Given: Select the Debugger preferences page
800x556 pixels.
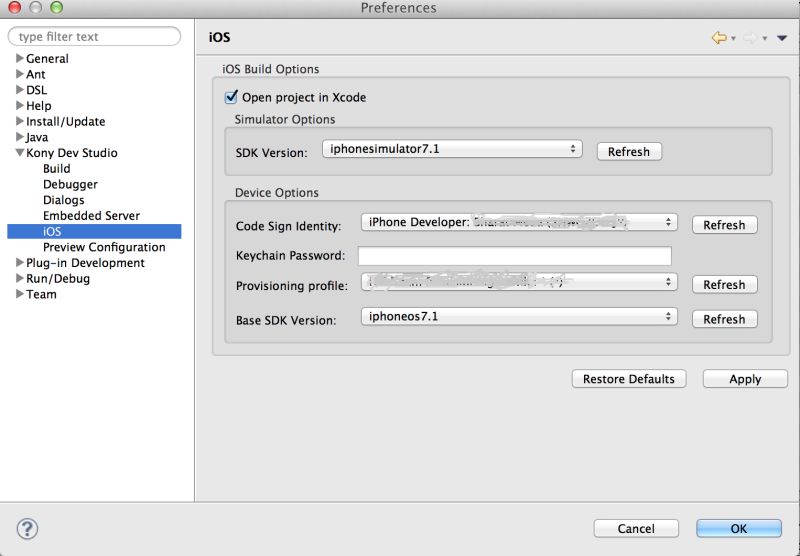Looking at the screenshot, I should coord(70,184).
